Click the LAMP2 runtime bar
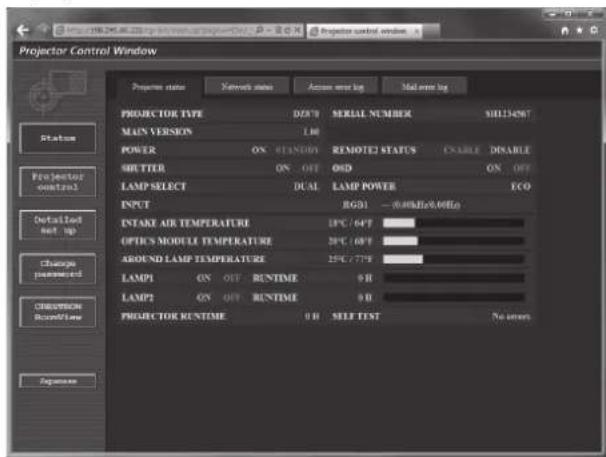The width and height of the screenshot is (606, 457). (x=453, y=297)
